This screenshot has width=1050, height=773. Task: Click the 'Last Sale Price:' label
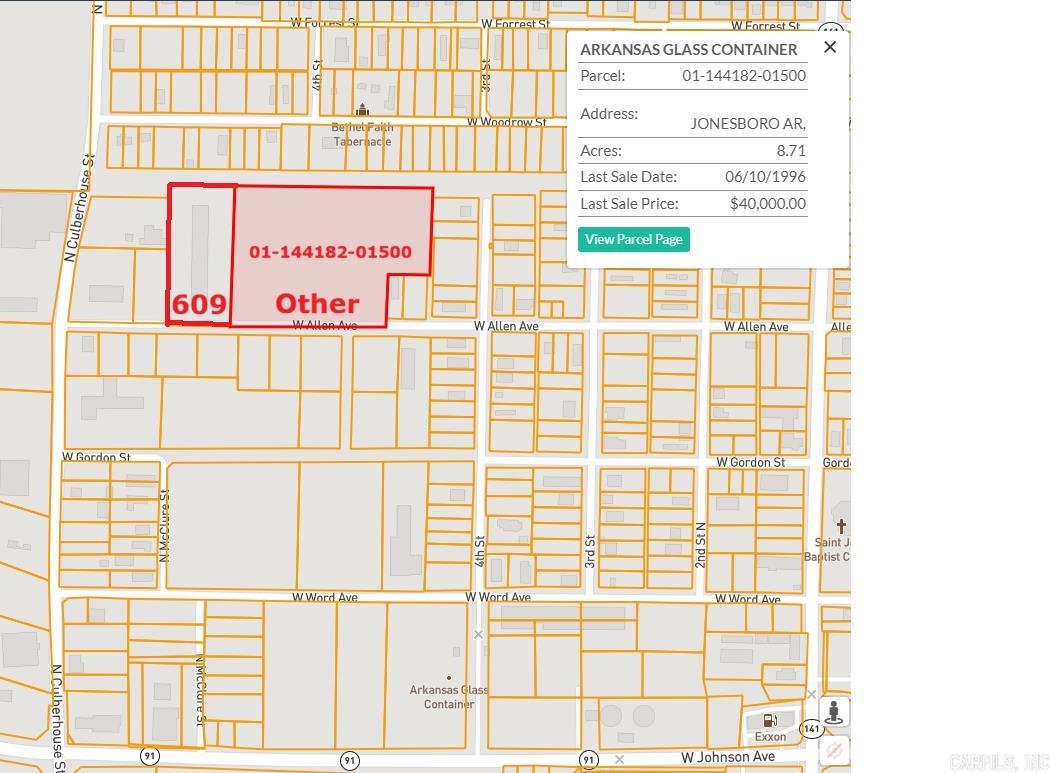coord(629,204)
